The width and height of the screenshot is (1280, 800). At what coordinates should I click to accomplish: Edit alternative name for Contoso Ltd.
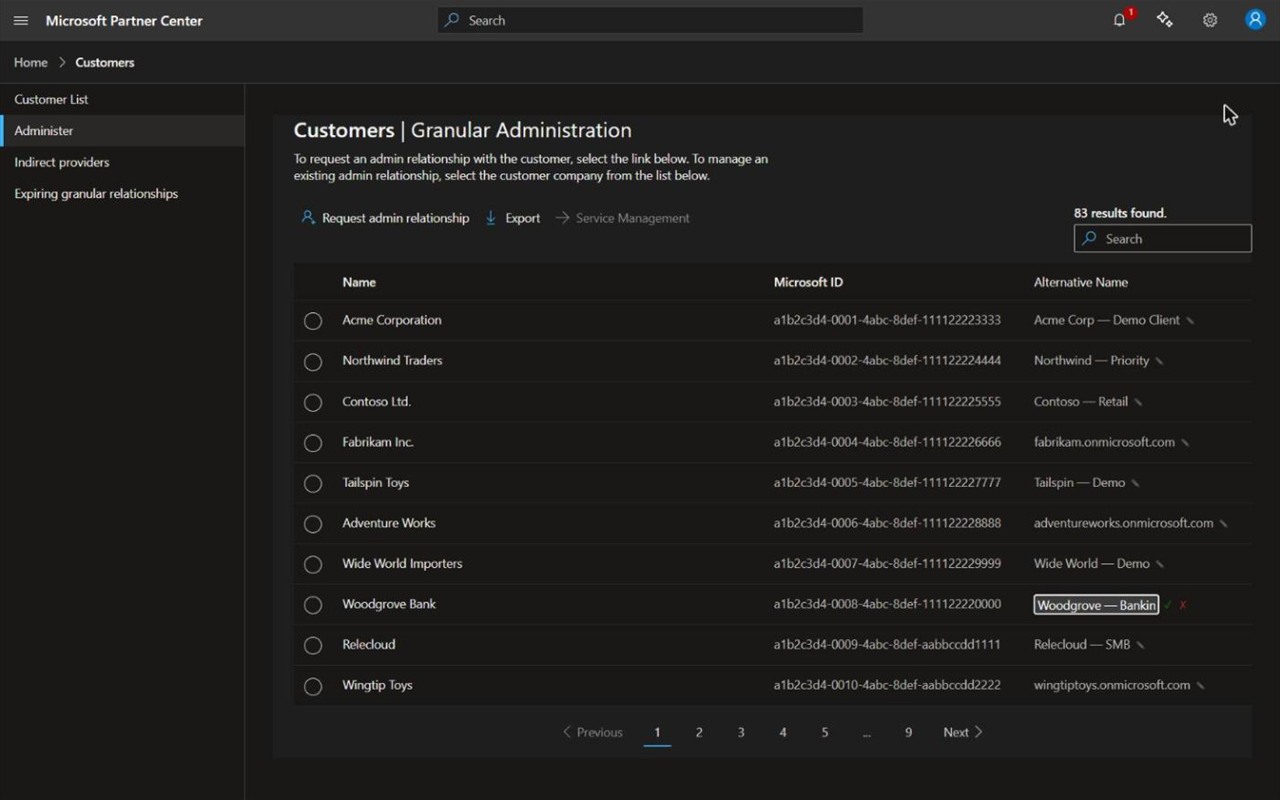pos(1138,402)
